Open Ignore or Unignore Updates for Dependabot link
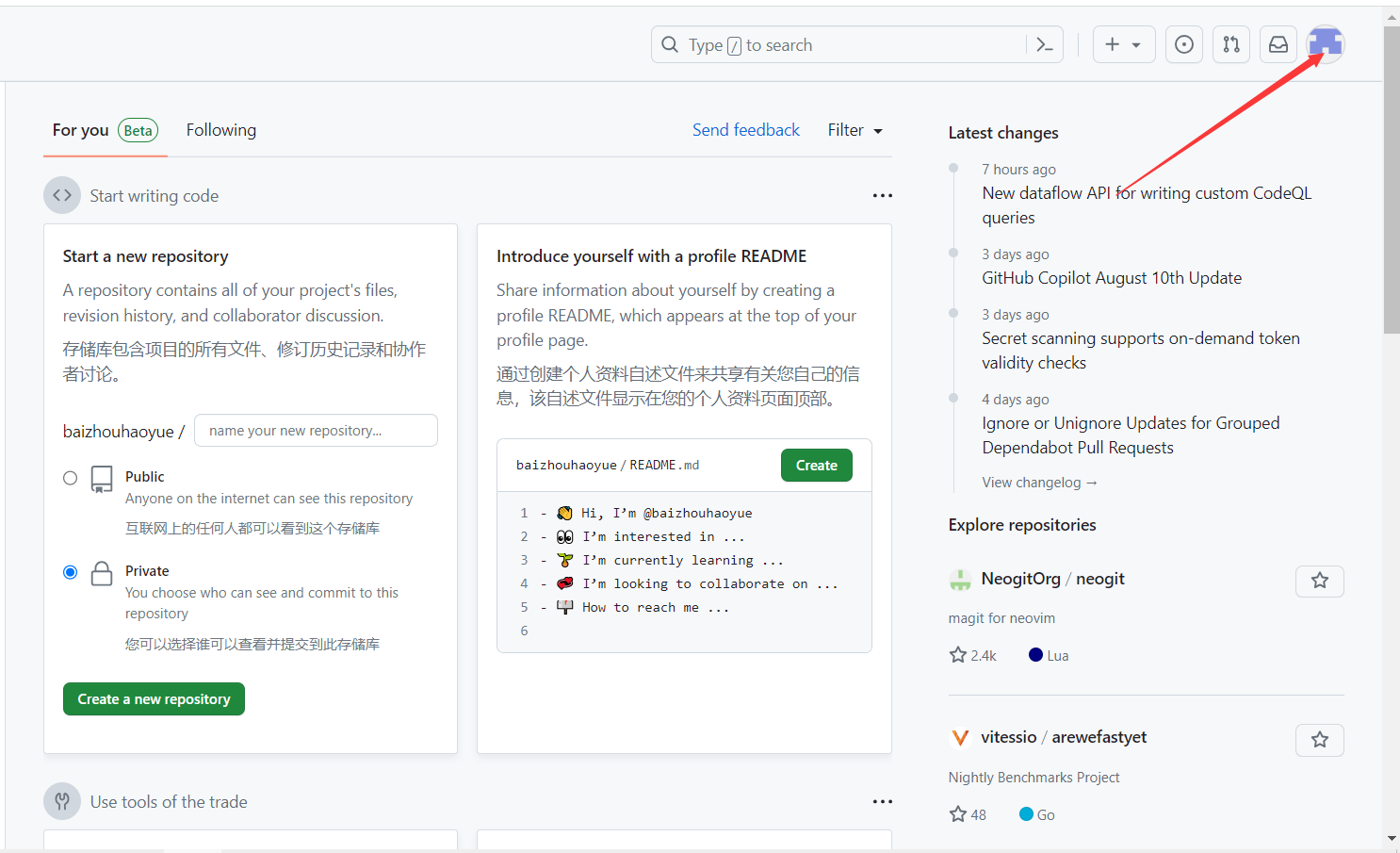 1131,435
